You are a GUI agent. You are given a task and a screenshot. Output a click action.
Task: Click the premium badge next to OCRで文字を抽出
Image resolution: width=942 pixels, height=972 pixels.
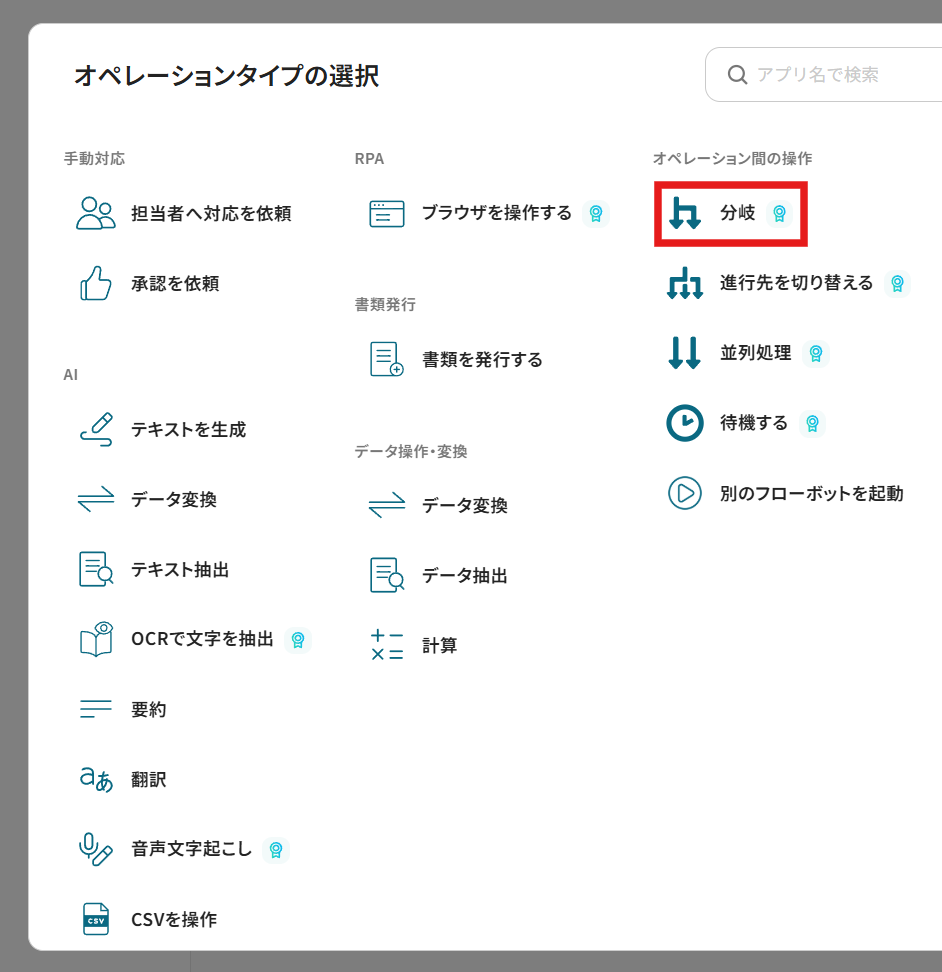[x=298, y=640]
